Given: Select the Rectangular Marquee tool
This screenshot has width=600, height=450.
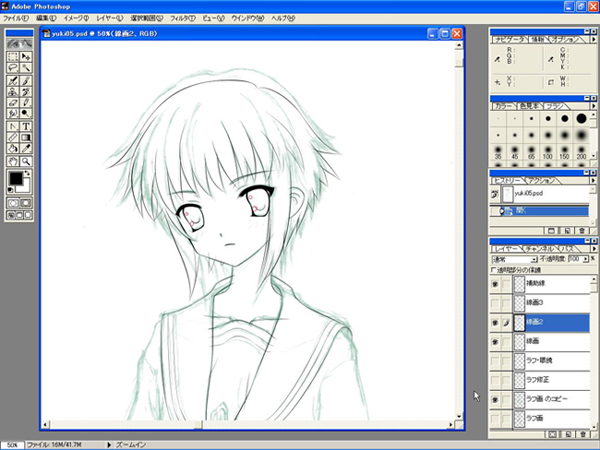Looking at the screenshot, I should point(13,57).
